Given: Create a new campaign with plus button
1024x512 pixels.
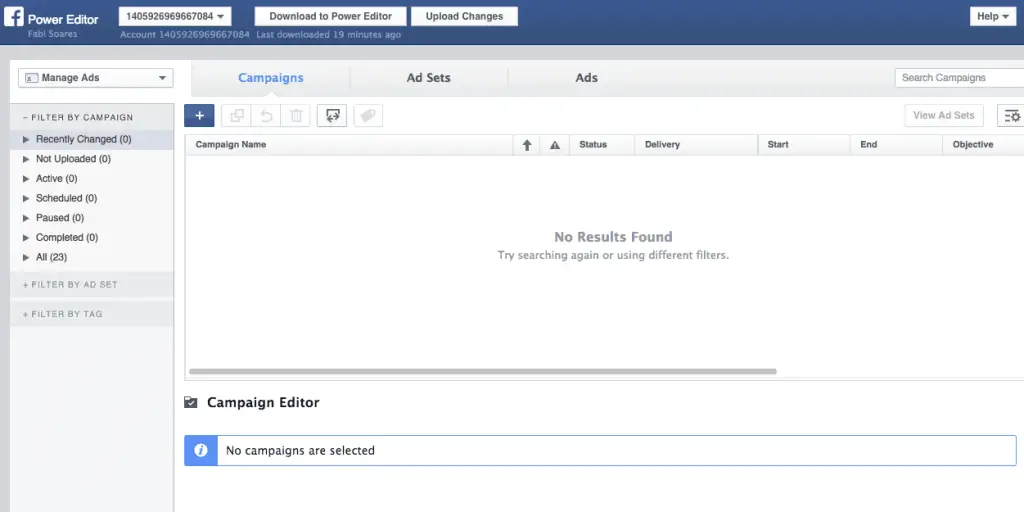Looking at the screenshot, I should click(199, 116).
